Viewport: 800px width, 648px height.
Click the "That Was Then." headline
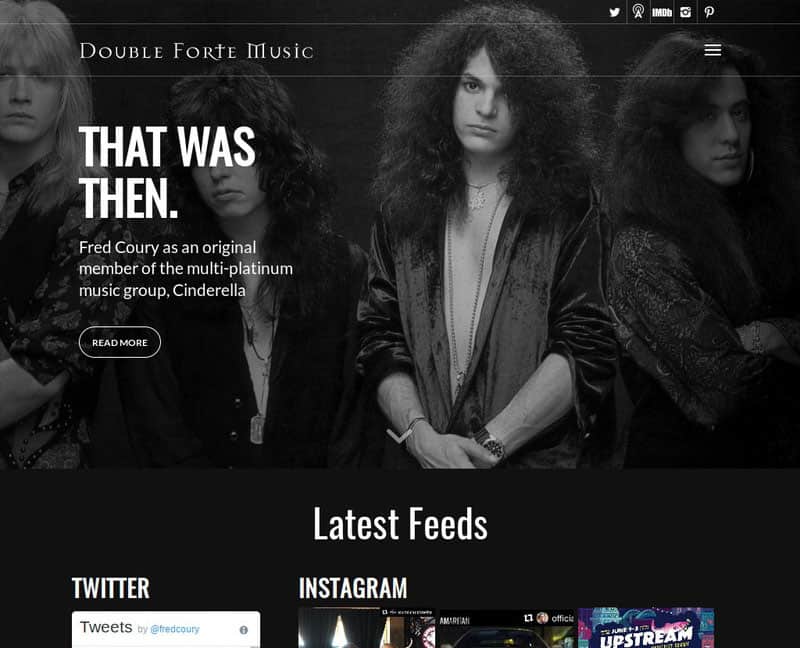click(x=167, y=172)
